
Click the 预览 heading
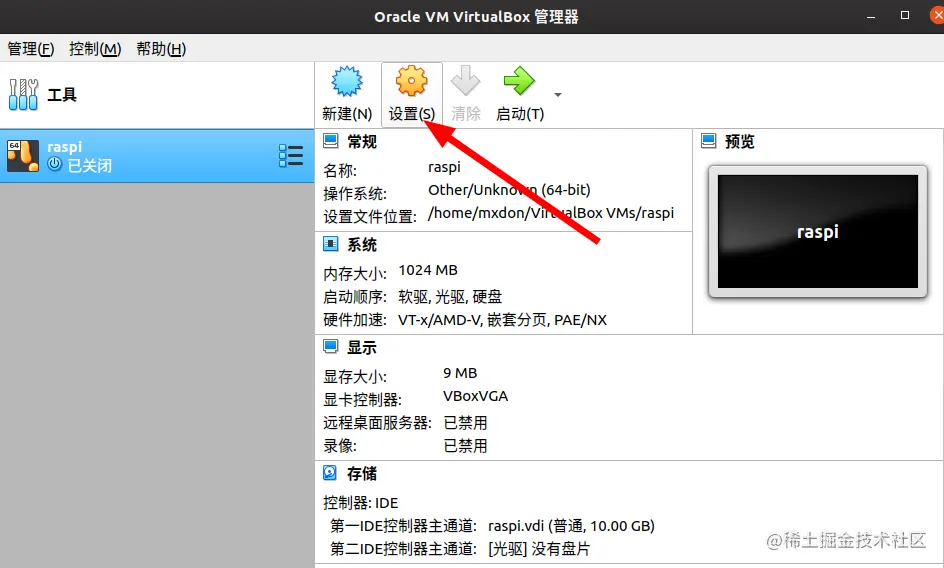pos(740,142)
